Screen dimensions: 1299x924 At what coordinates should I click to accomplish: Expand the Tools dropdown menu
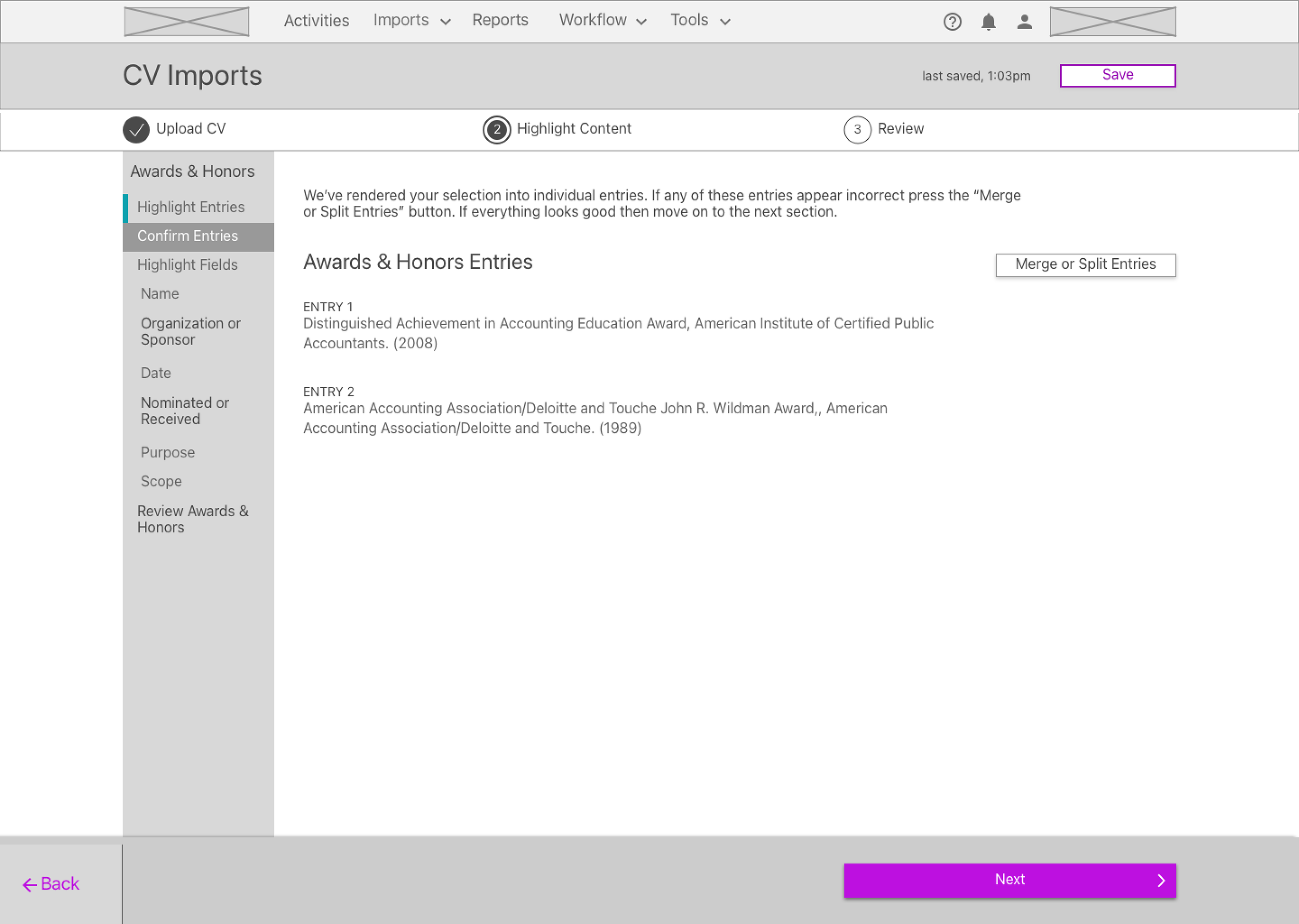tap(699, 20)
